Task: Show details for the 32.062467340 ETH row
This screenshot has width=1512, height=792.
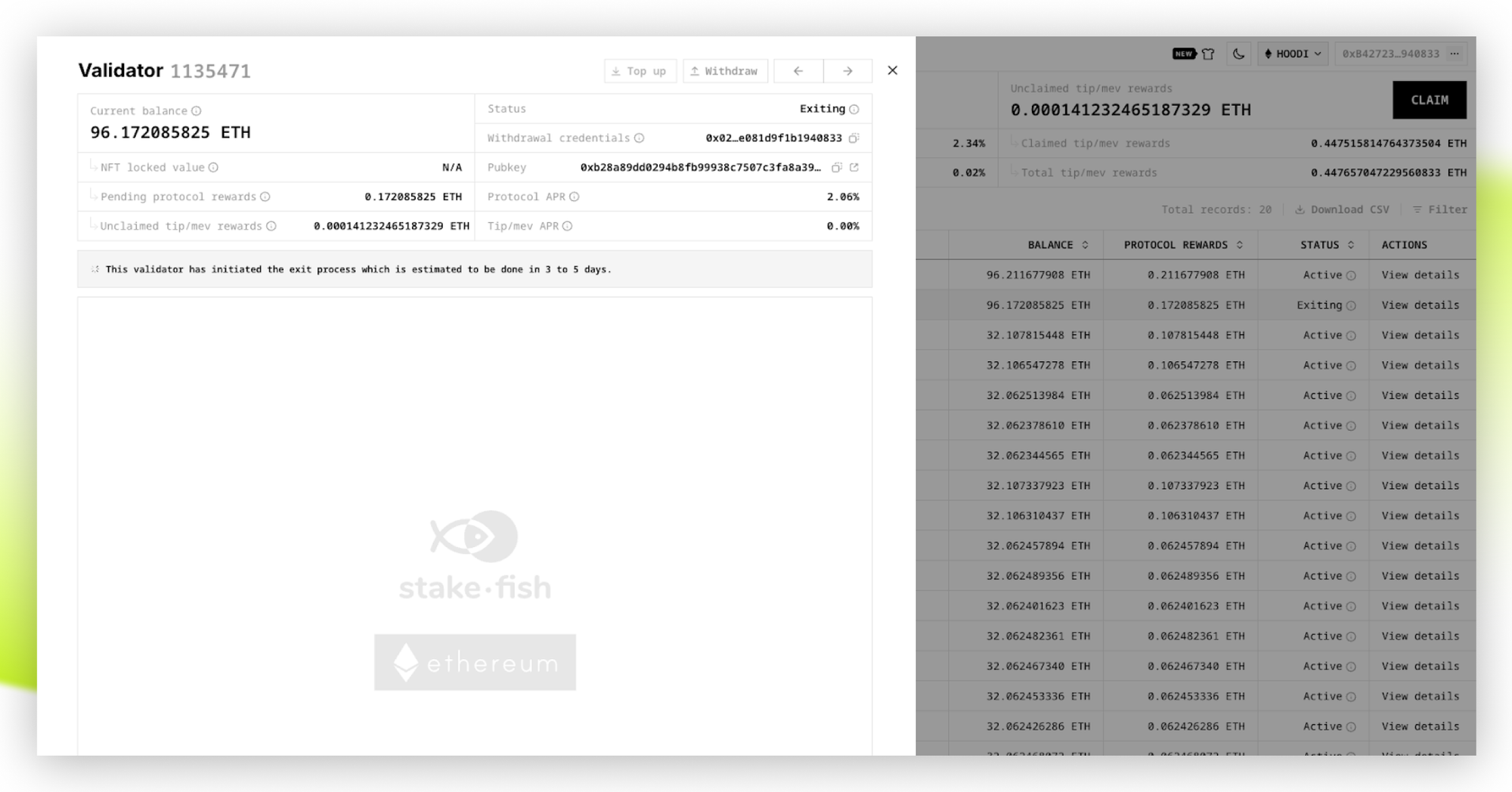Action: (1421, 667)
